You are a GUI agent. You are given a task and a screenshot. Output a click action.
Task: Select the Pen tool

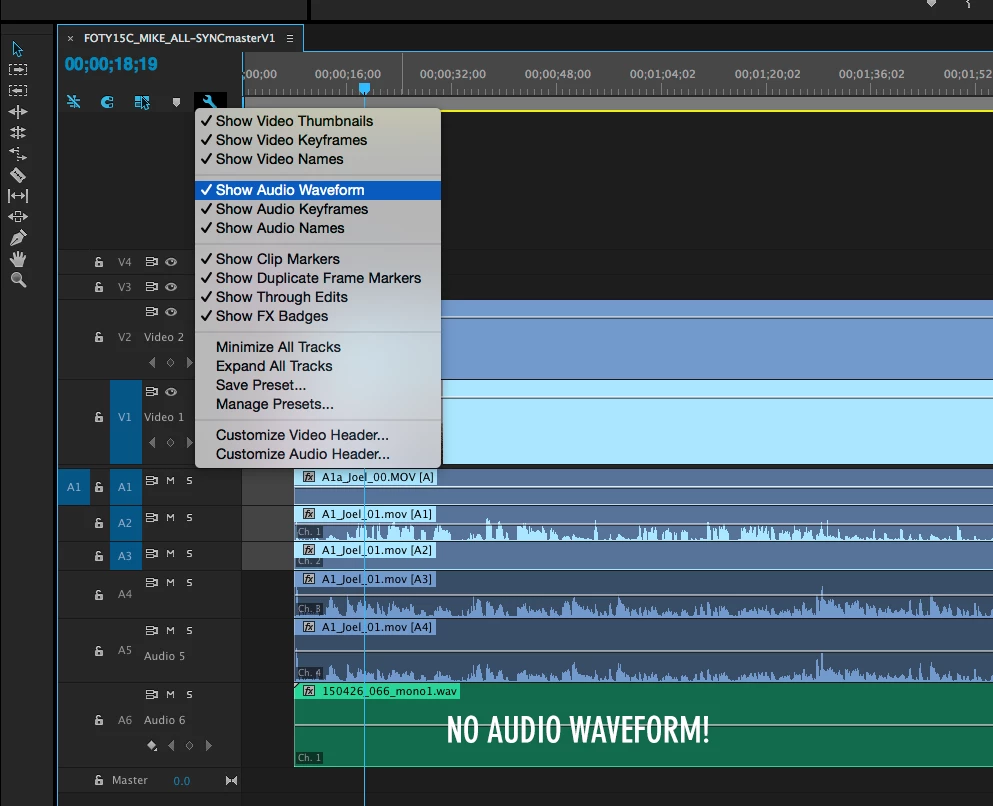tap(18, 238)
